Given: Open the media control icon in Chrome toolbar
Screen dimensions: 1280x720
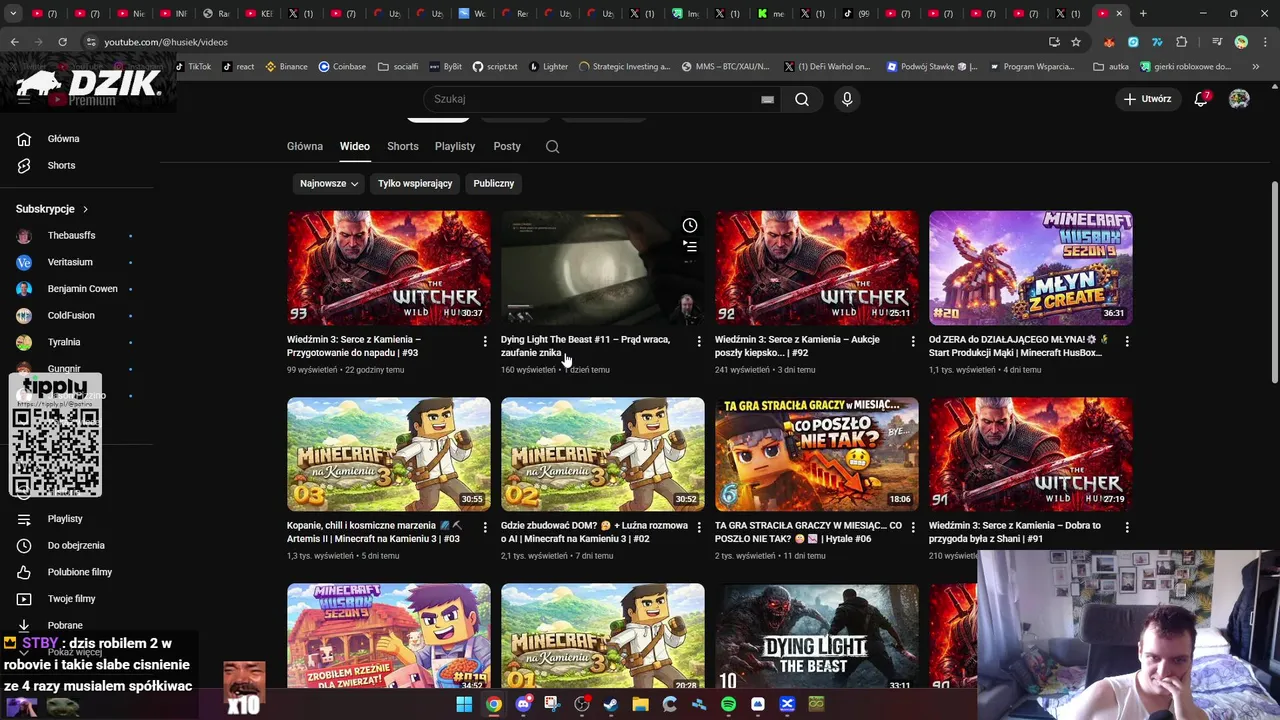Looking at the screenshot, I should click(x=1216, y=42).
